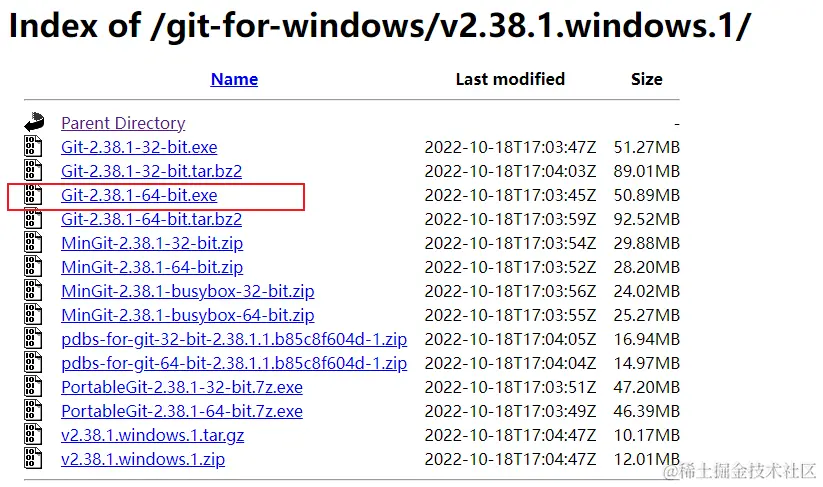Screen dimensions: 823x487
Task: Download PortableGit-2.38.1-32-bit.7z.exe
Action: tap(182, 387)
